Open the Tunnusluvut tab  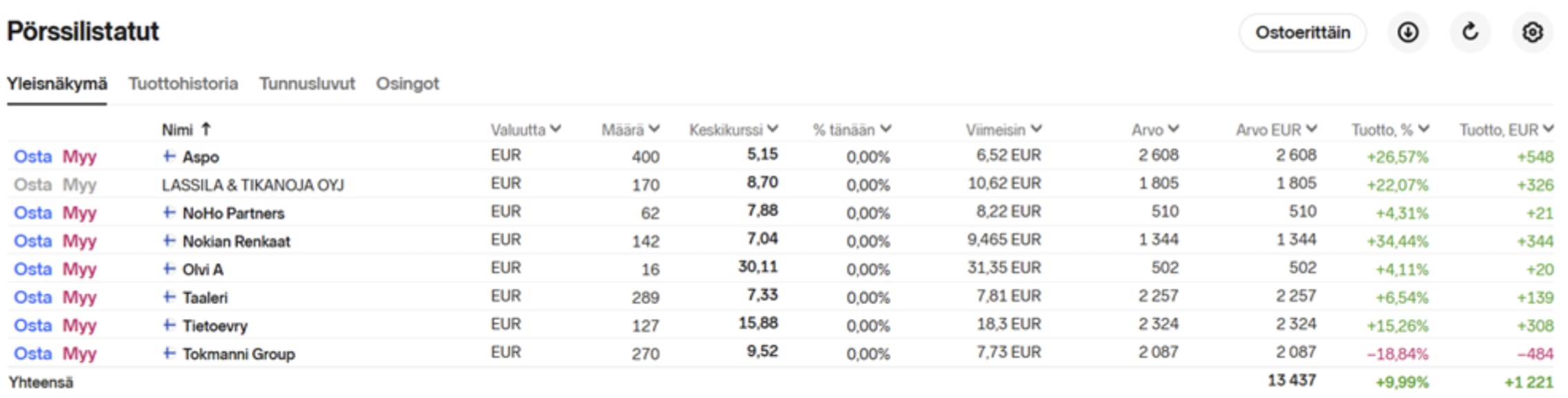307,84
